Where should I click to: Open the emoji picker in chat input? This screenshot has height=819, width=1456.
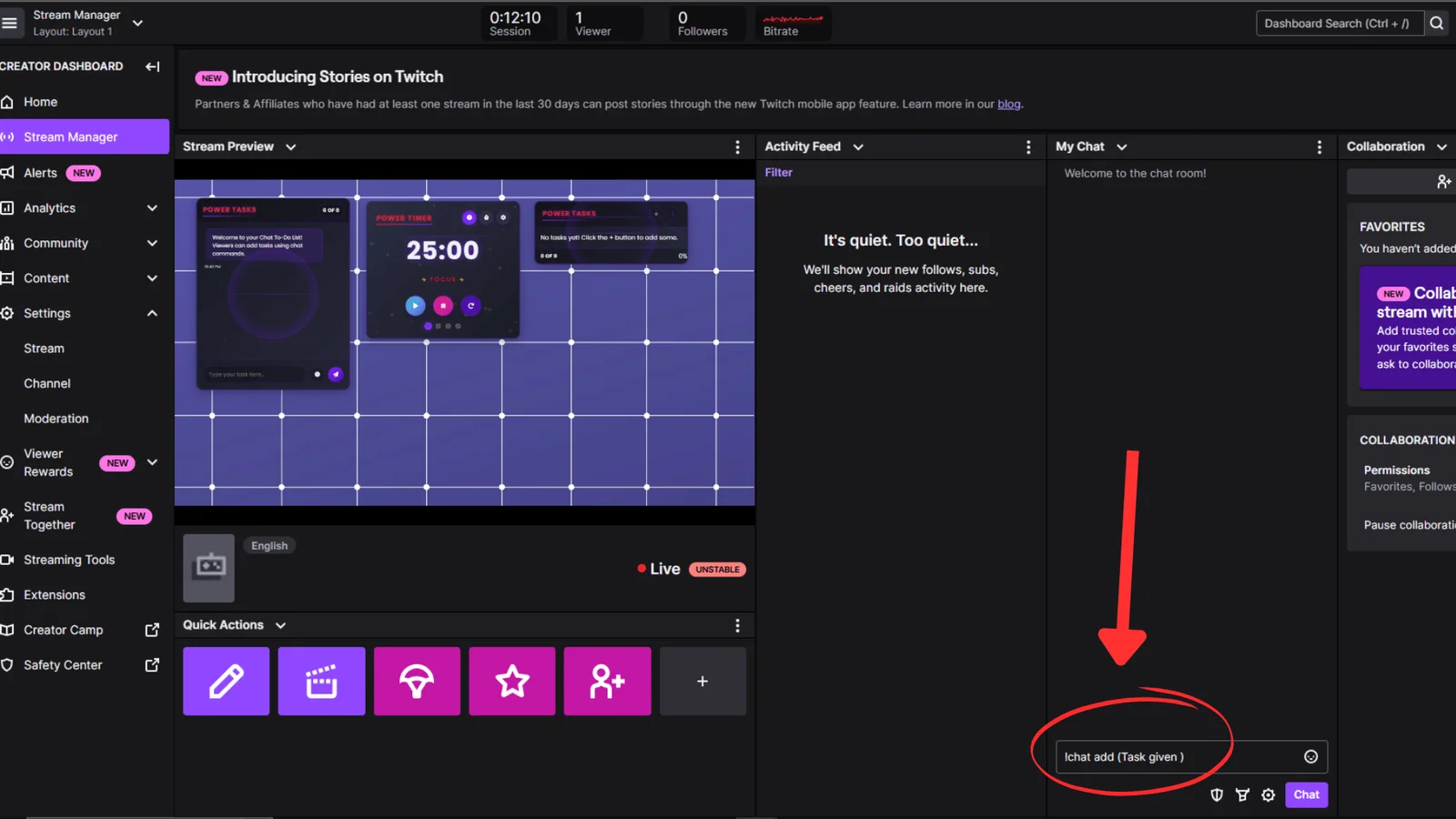click(x=1310, y=756)
